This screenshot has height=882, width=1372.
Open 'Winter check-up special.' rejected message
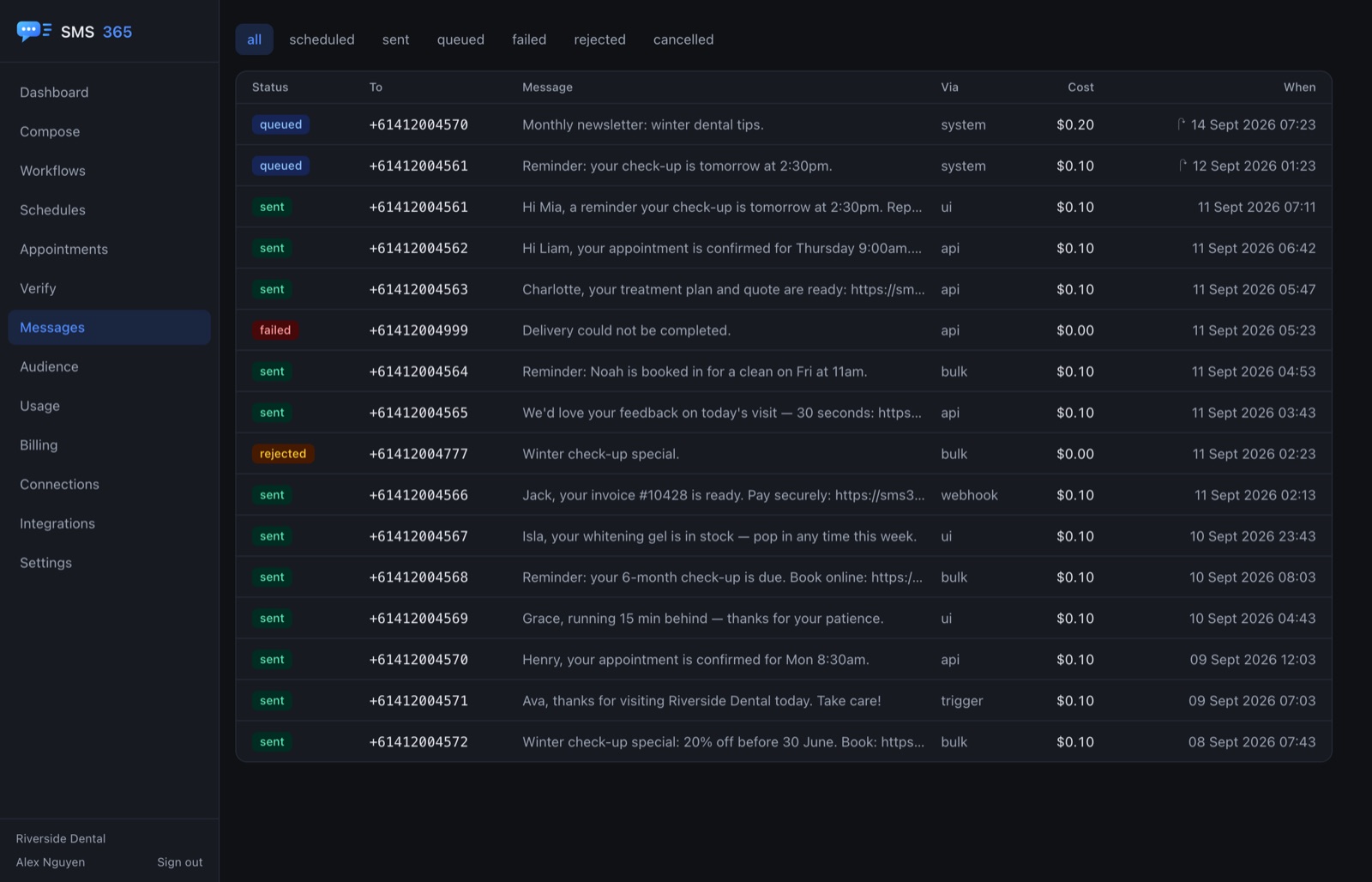pos(601,454)
